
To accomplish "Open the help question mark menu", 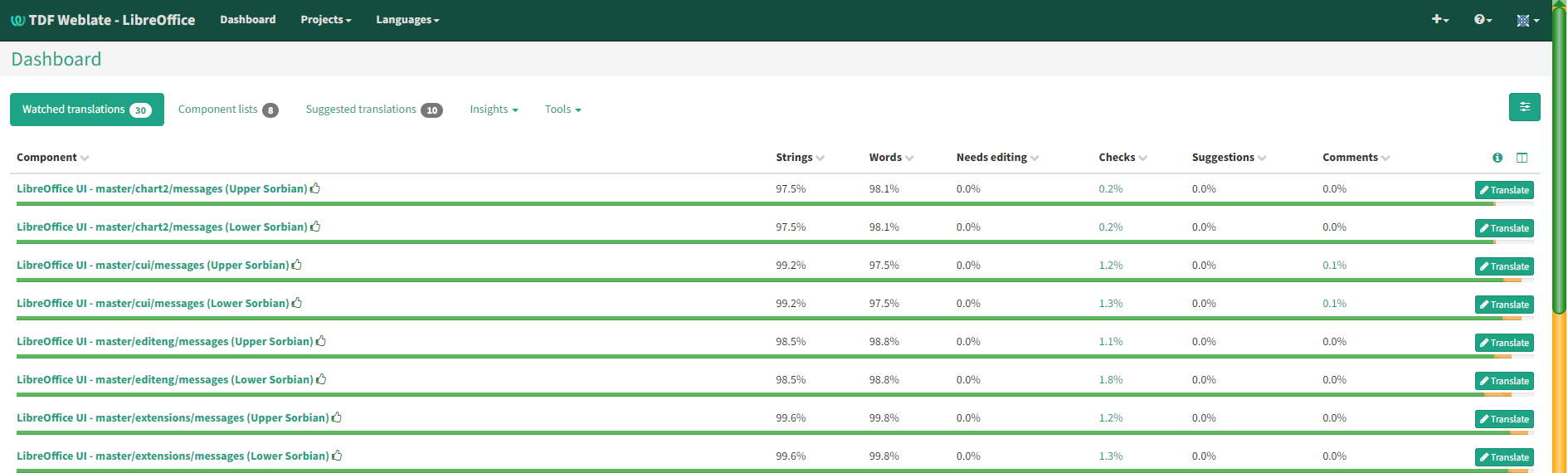I will 1483,19.
